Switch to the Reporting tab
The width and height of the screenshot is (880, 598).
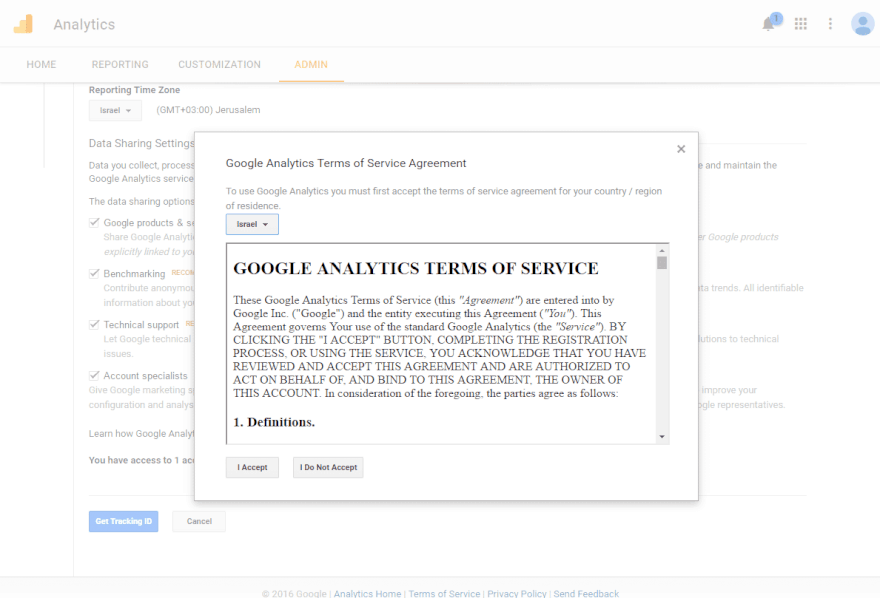(120, 65)
